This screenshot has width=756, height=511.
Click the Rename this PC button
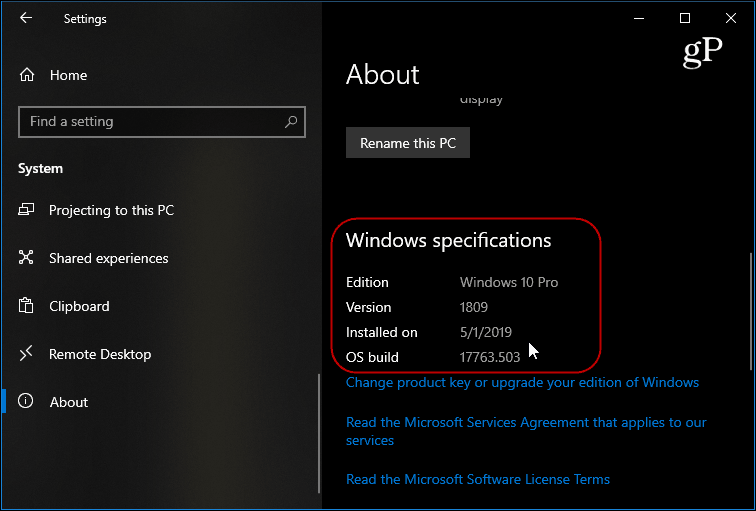tap(408, 143)
